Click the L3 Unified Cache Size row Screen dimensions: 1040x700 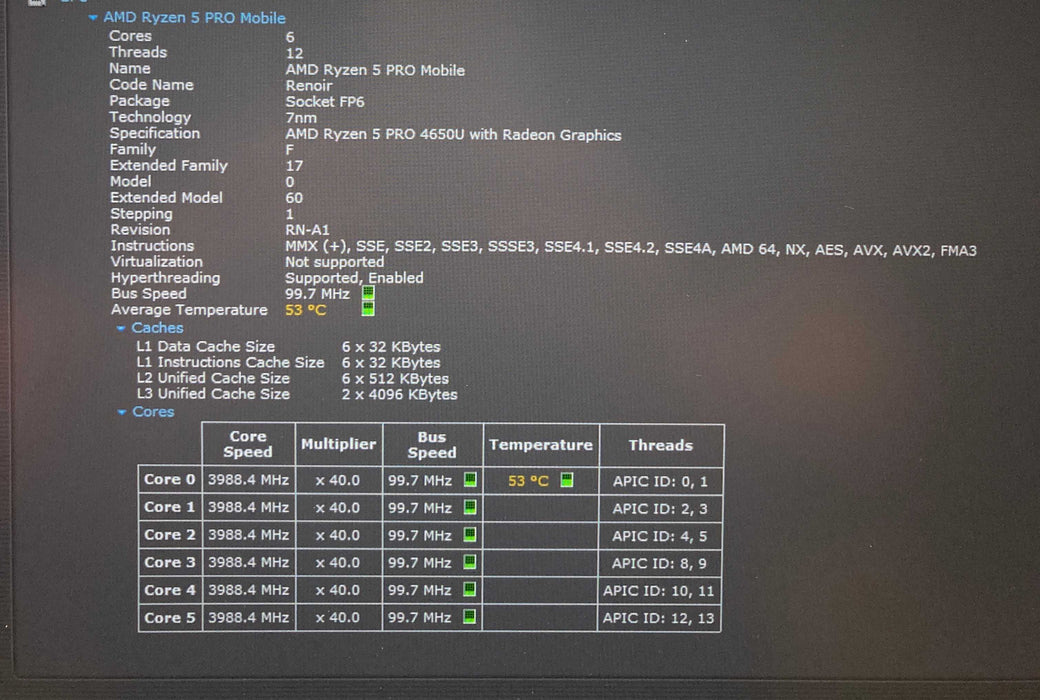pyautogui.click(x=297, y=394)
